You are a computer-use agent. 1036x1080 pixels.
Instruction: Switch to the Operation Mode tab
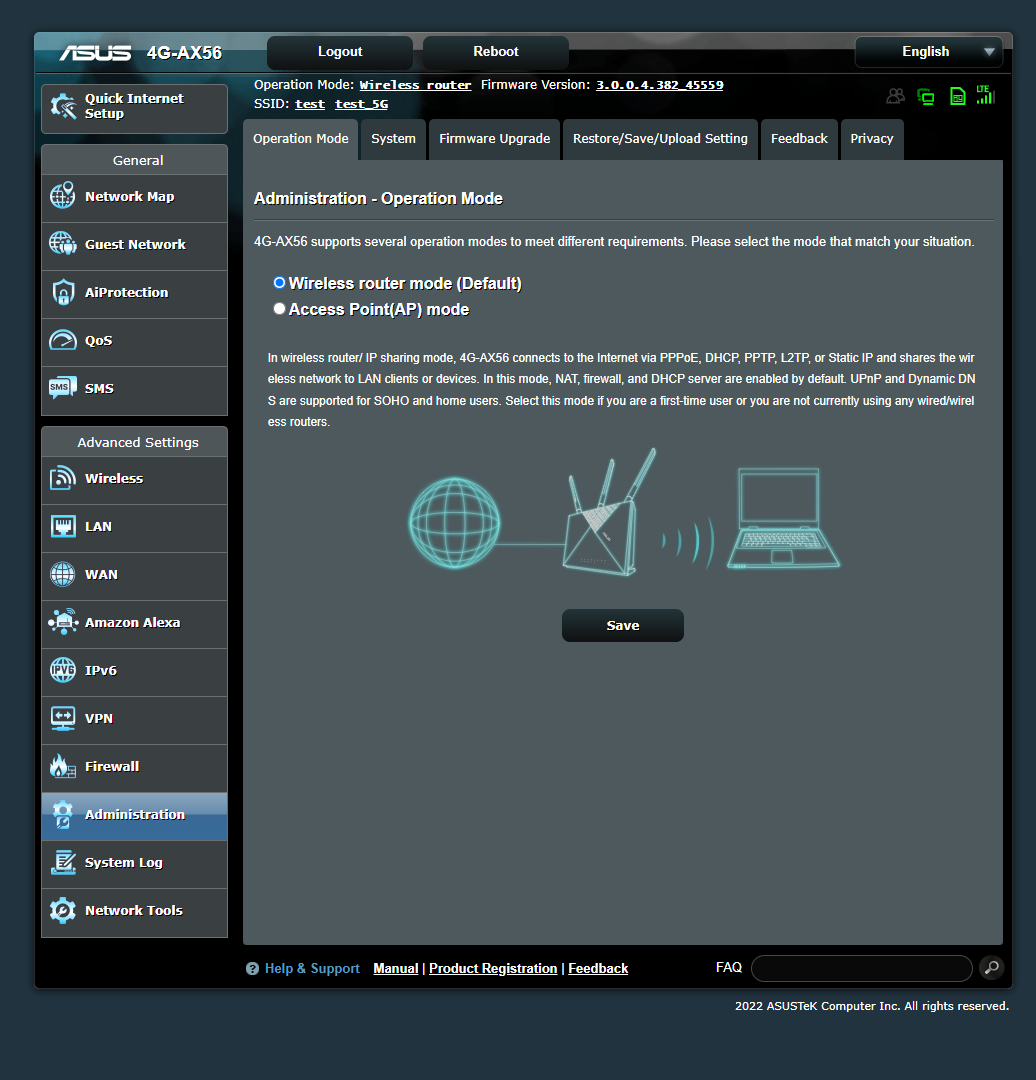tap(300, 139)
